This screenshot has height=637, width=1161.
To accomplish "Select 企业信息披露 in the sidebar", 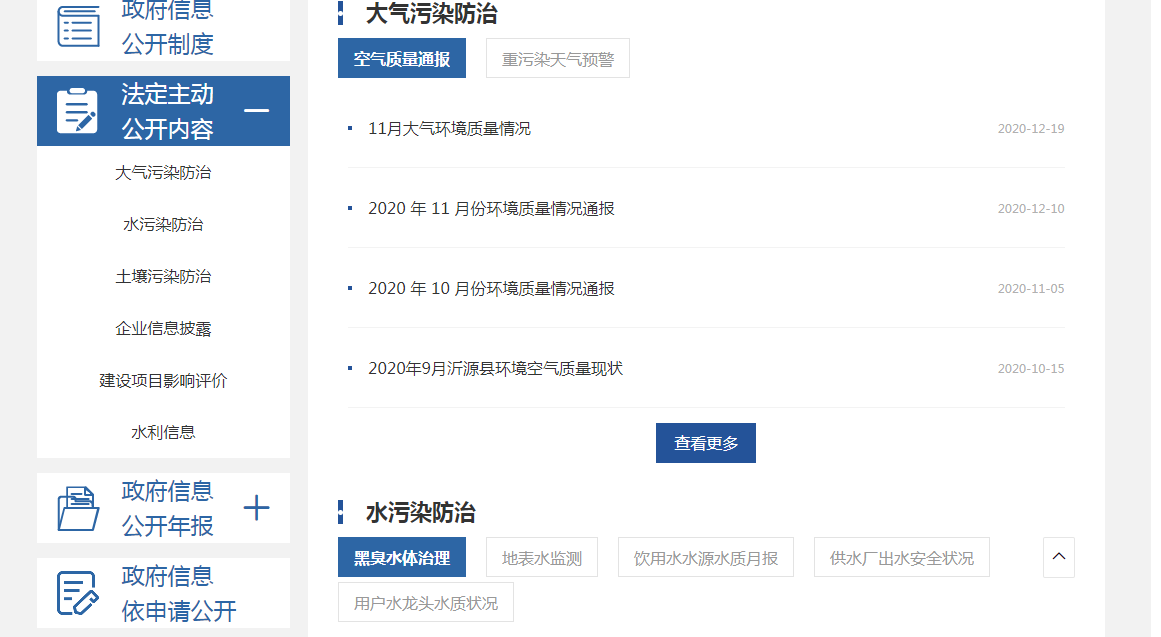I will point(163,329).
